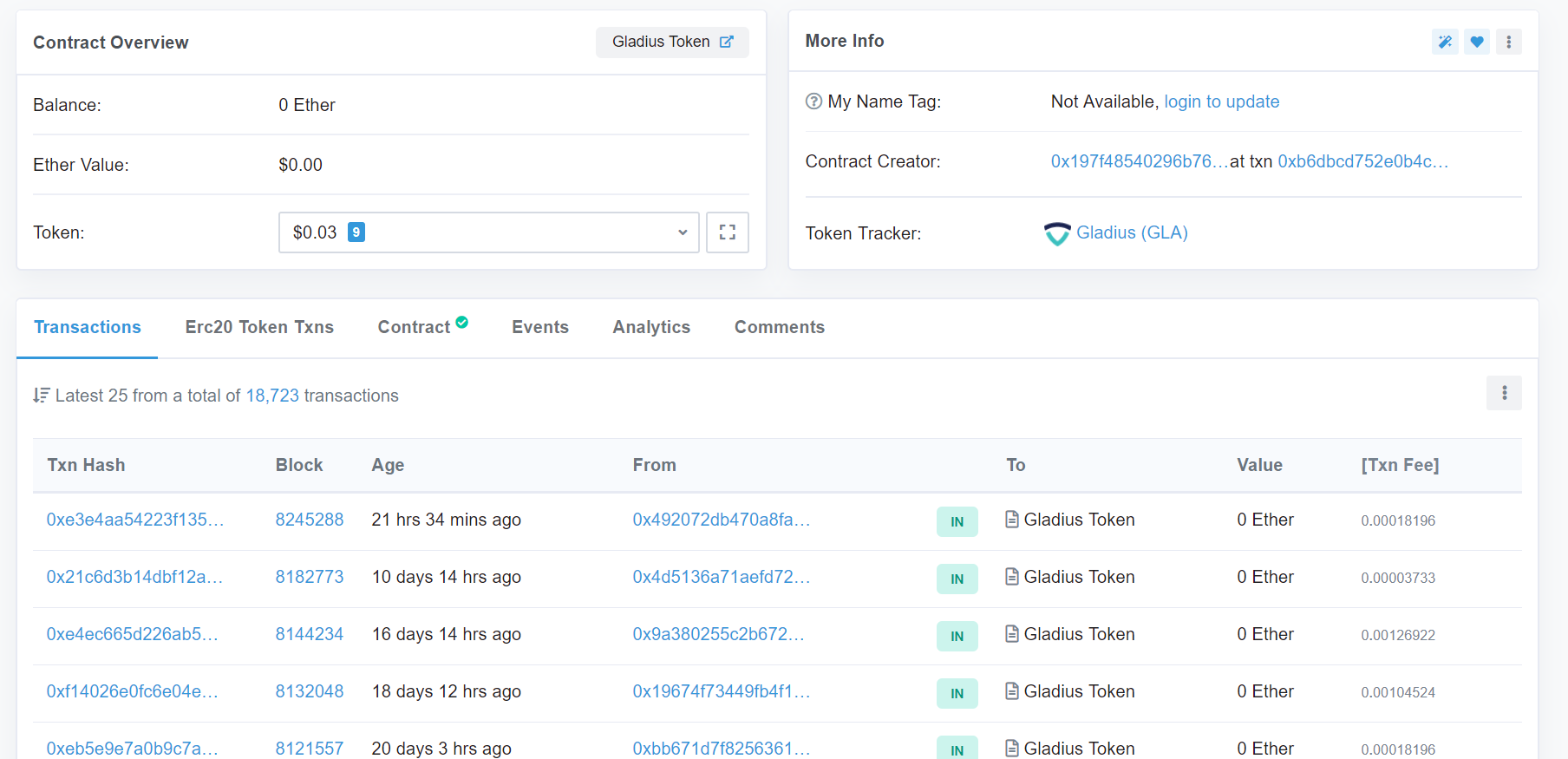Open block 8182773

pos(310,577)
